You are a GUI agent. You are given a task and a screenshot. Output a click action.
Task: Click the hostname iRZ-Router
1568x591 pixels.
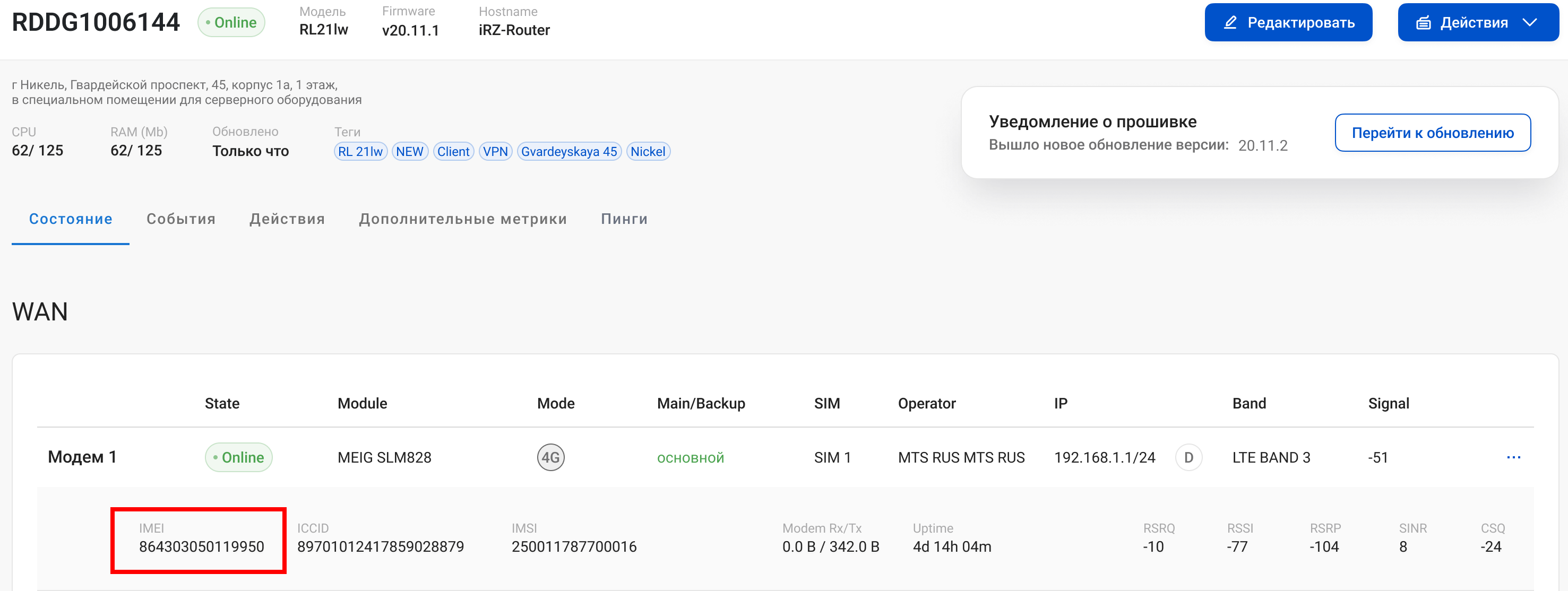514,30
